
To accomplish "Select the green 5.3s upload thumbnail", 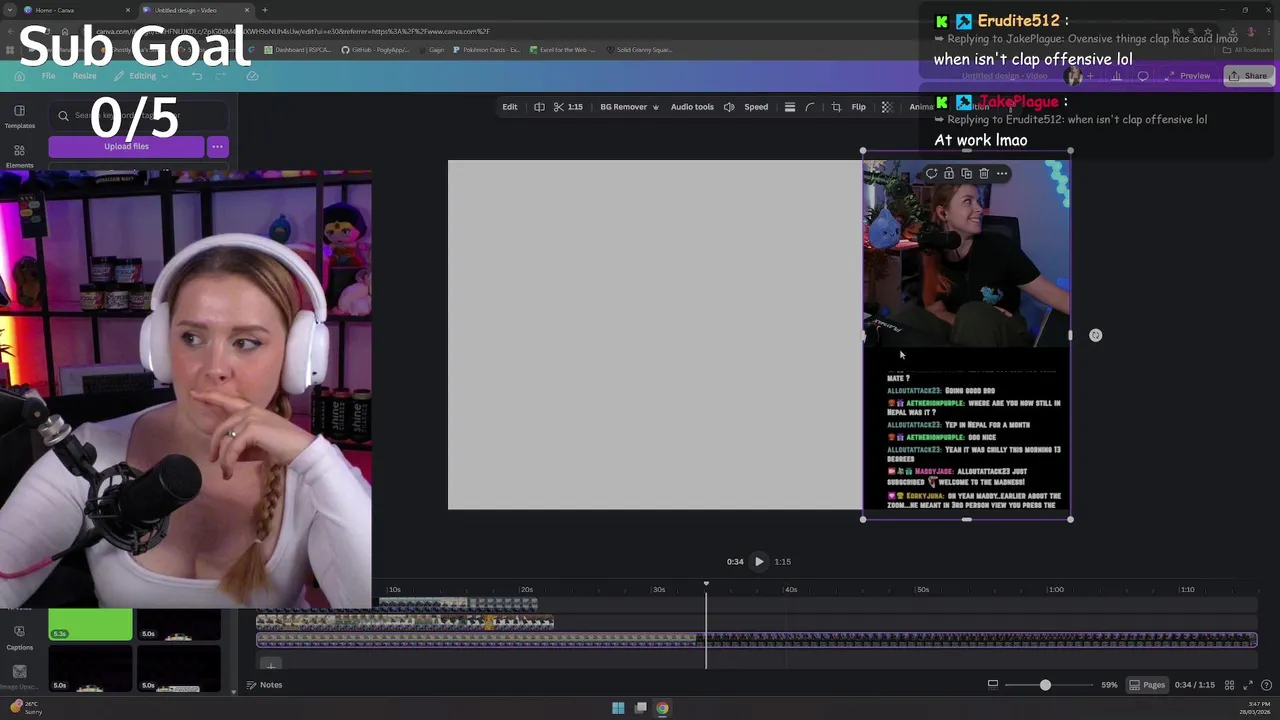I will click(x=90, y=624).
